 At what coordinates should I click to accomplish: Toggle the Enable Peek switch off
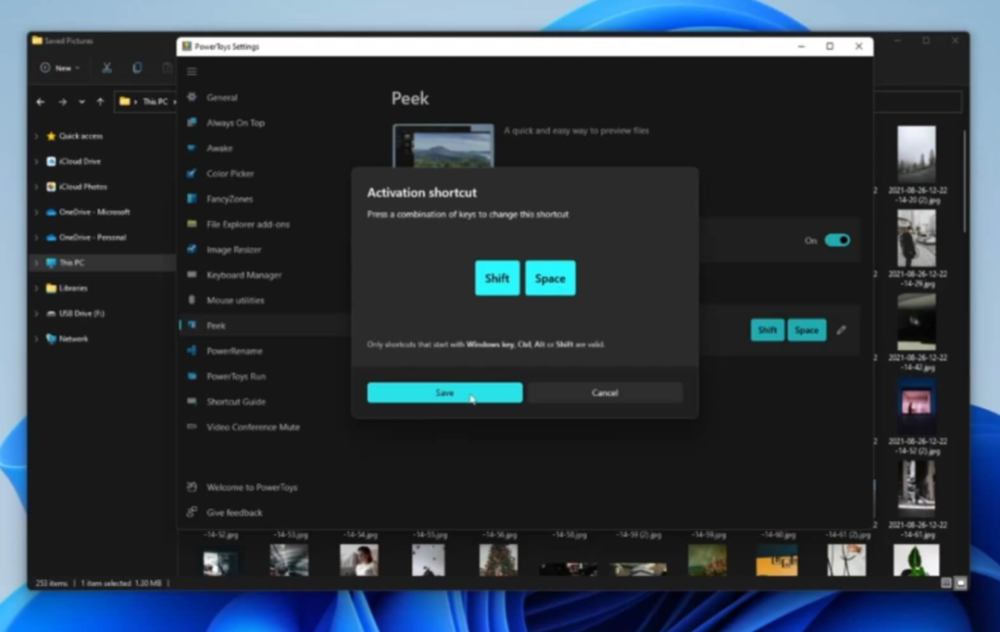click(x=837, y=240)
